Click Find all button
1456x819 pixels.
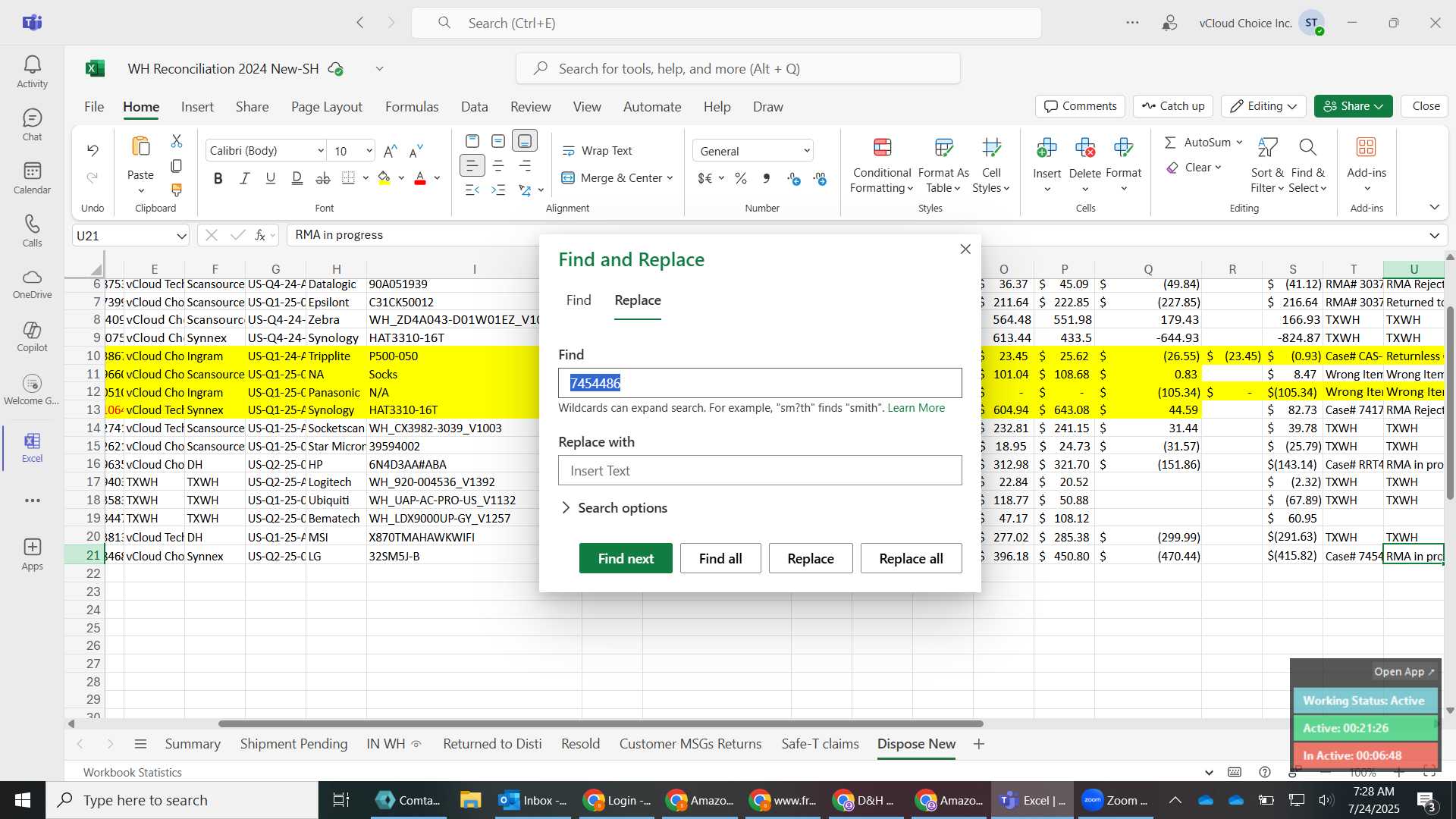click(720, 558)
